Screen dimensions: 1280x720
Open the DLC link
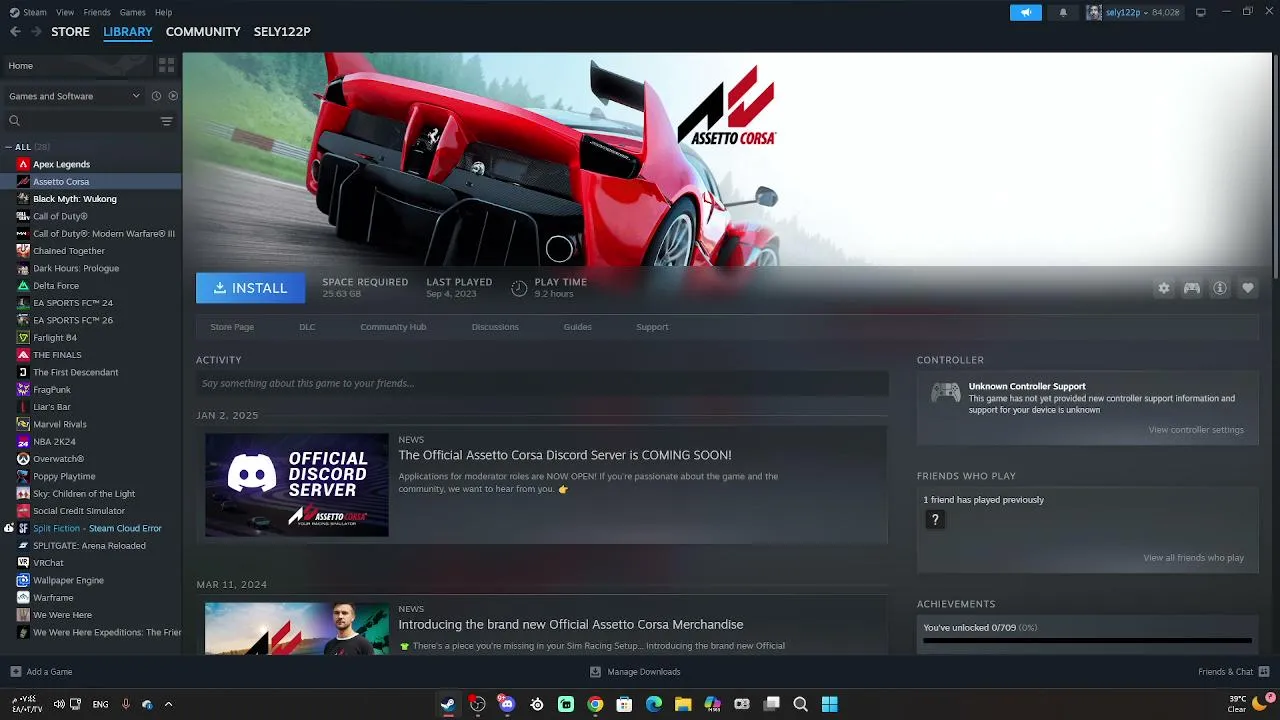[307, 327]
